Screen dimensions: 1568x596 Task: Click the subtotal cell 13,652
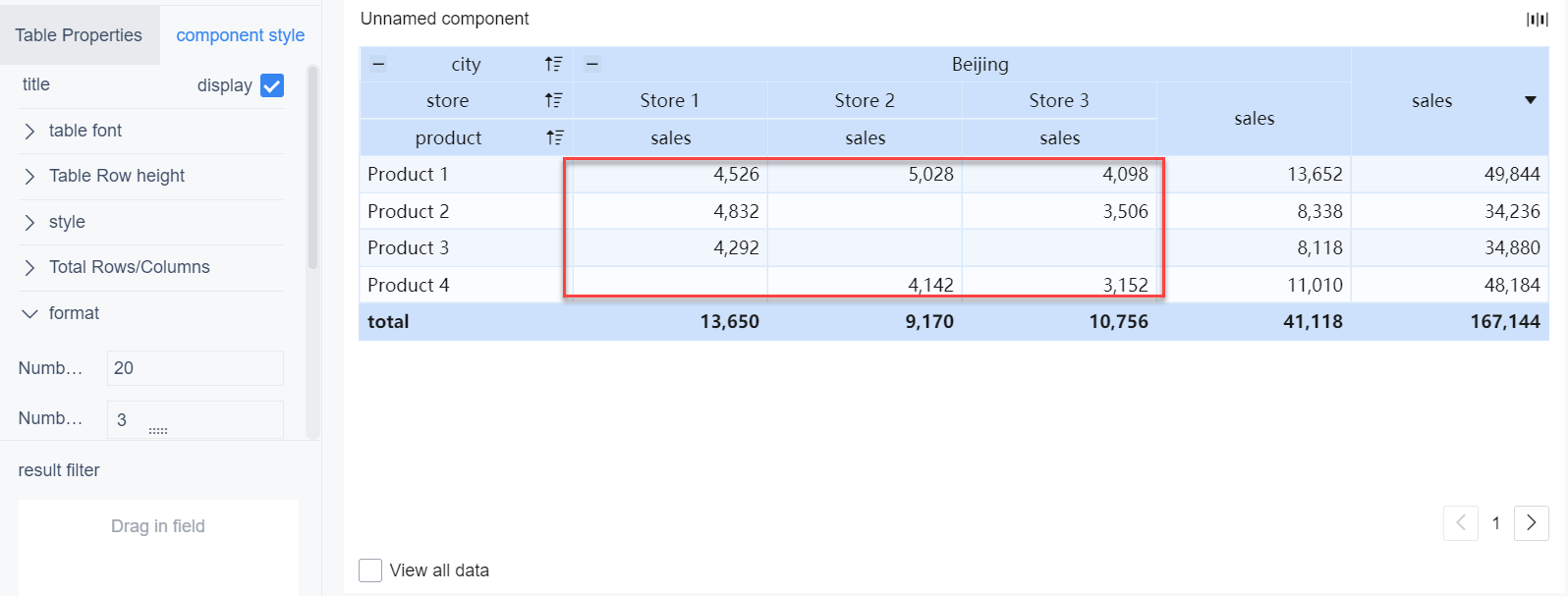point(1254,174)
